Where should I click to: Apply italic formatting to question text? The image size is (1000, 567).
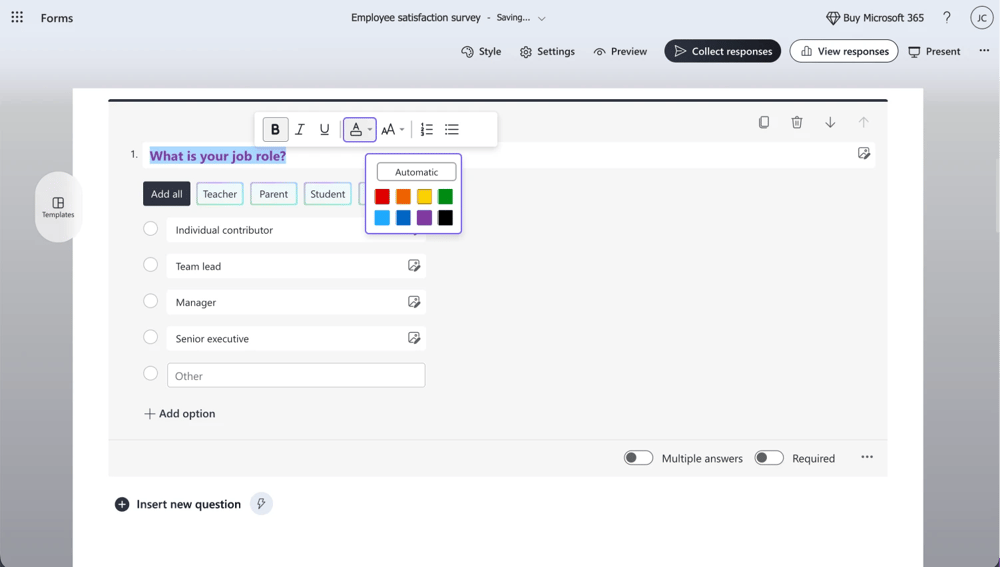[300, 130]
